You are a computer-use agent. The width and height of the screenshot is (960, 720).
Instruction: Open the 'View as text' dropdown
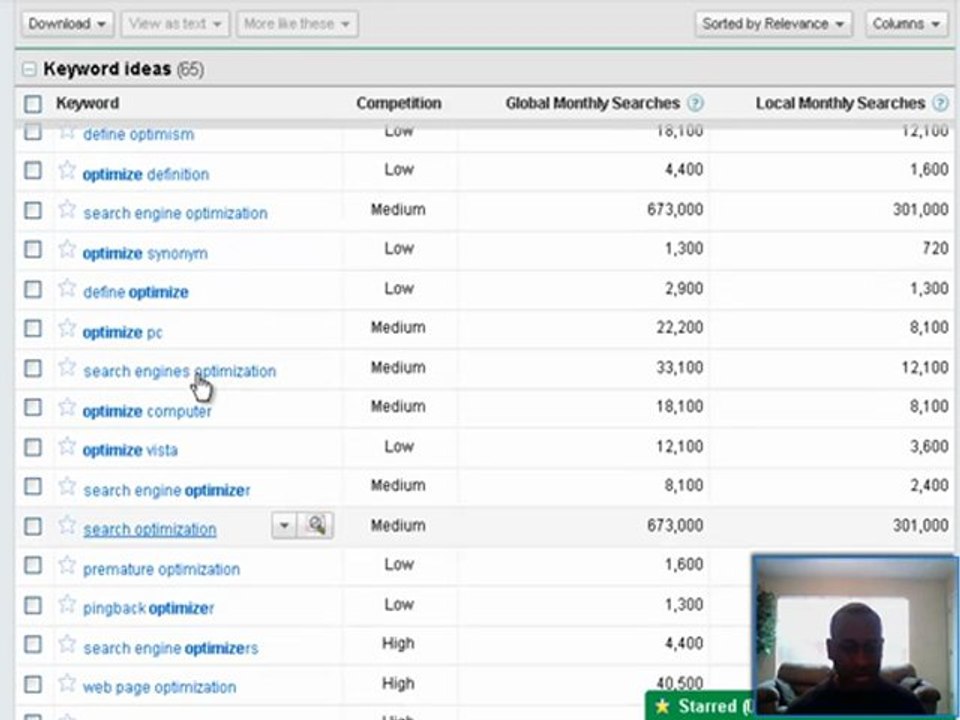[175, 24]
